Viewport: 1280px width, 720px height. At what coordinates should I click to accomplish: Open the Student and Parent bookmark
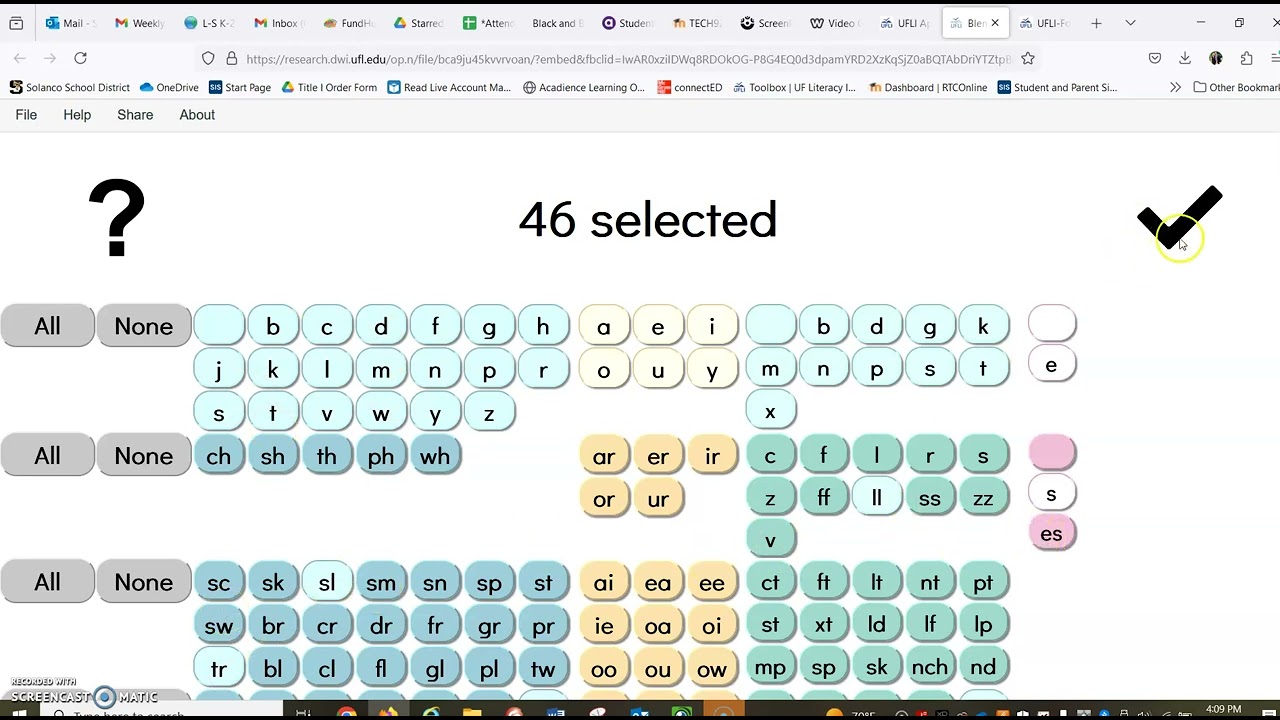[x=1057, y=88]
